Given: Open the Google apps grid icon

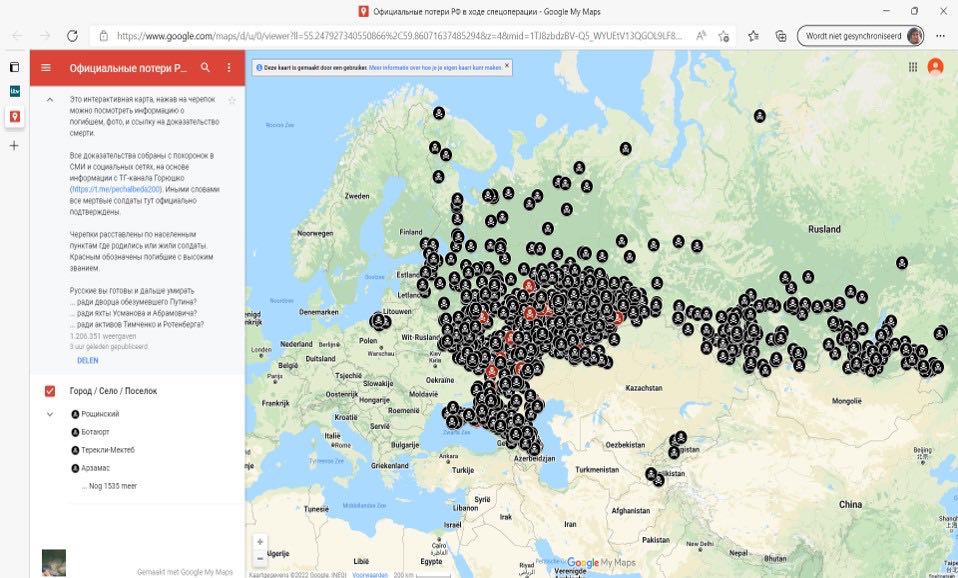Looking at the screenshot, I should (x=913, y=67).
